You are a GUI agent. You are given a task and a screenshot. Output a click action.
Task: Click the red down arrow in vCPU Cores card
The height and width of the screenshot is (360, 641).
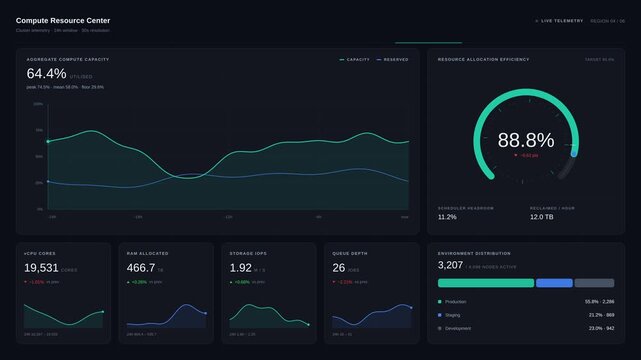pos(26,282)
